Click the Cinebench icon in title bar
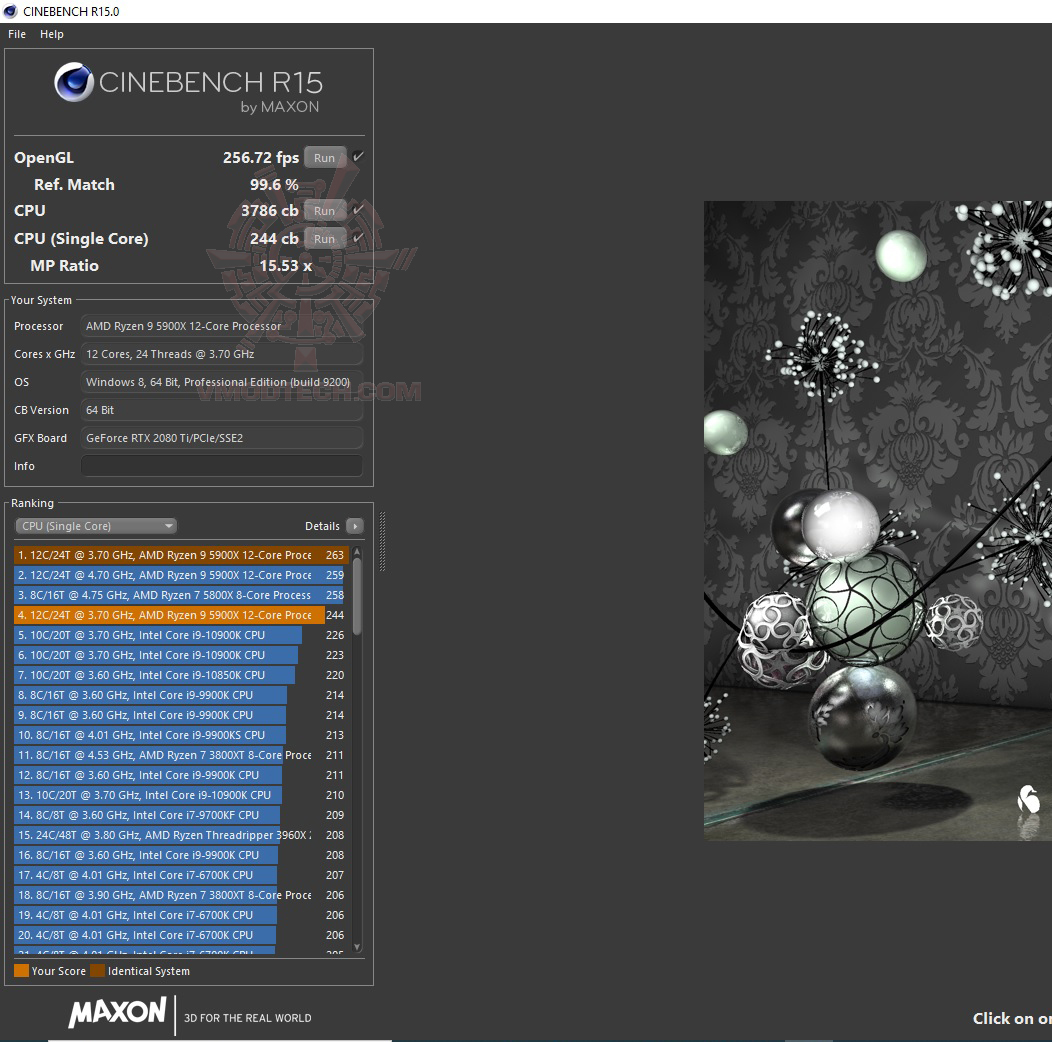Image resolution: width=1052 pixels, height=1042 pixels. [x=10, y=11]
